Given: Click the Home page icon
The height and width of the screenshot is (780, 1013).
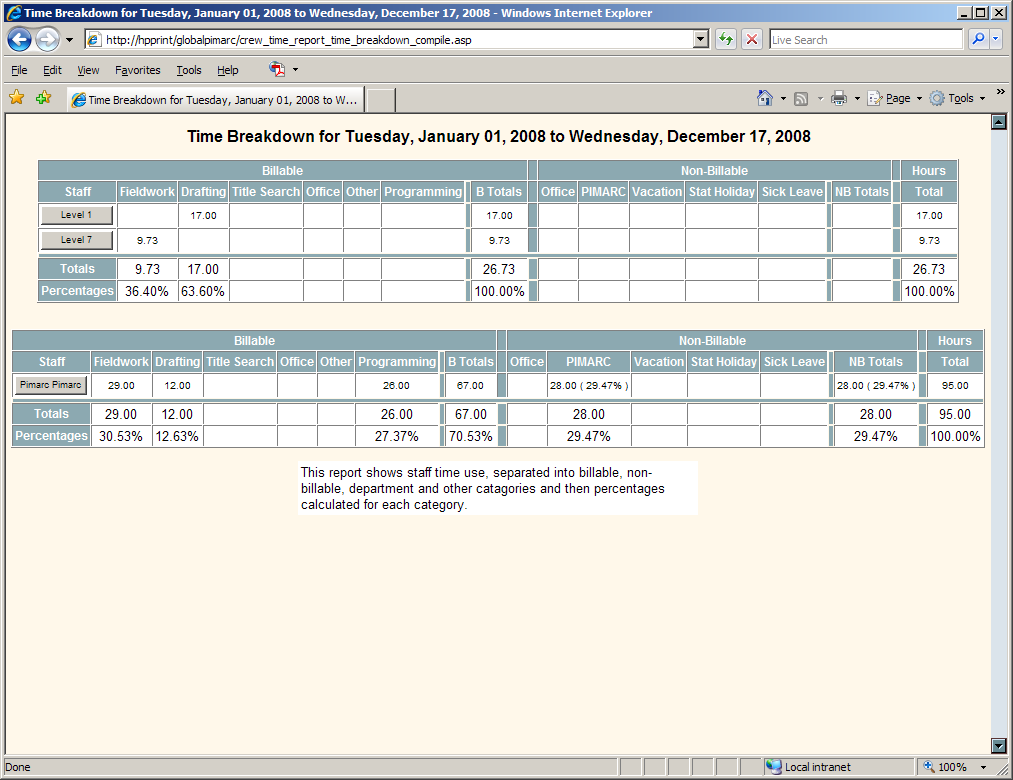Looking at the screenshot, I should [764, 98].
